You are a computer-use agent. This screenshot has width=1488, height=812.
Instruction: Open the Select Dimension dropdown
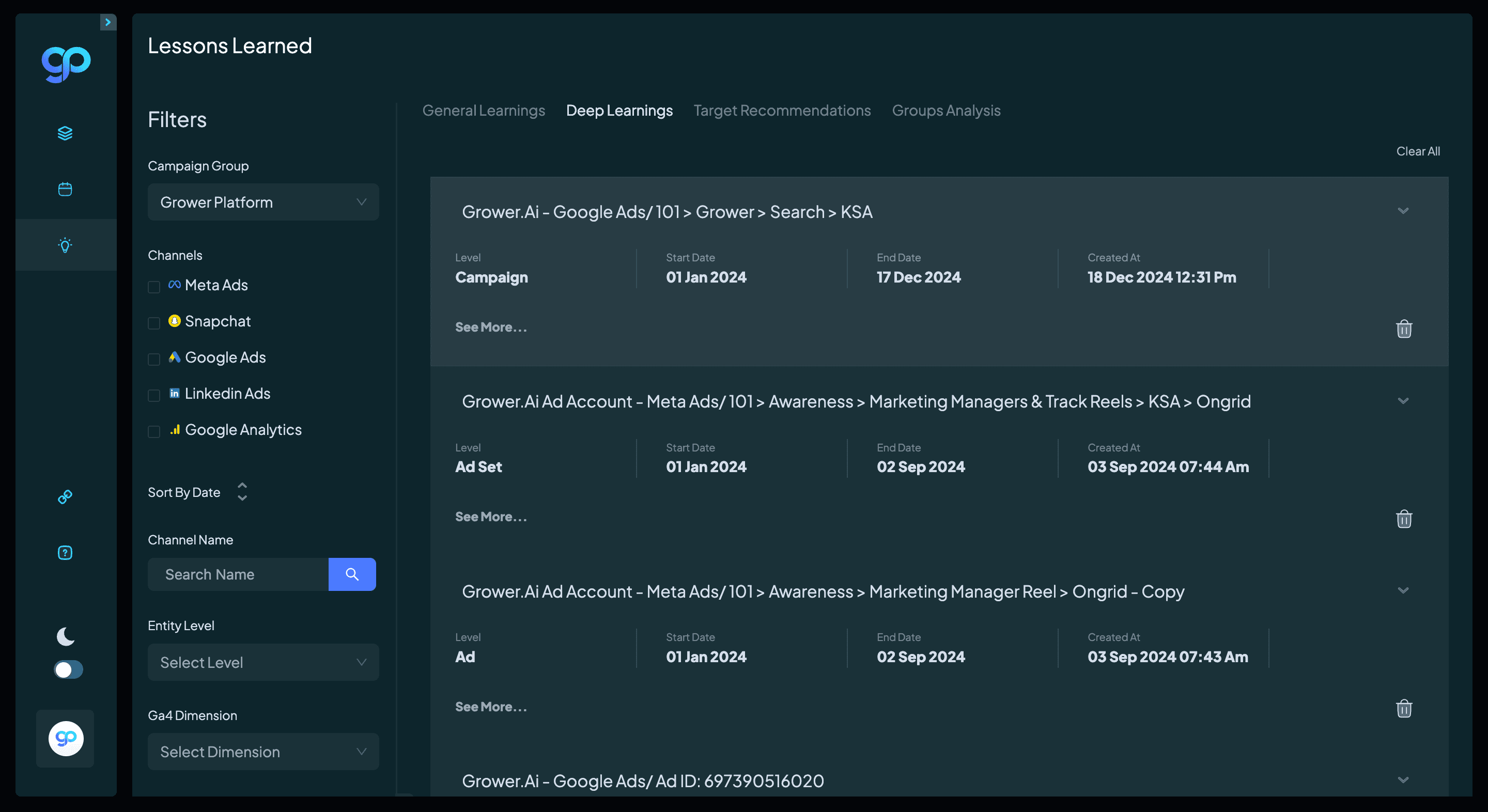click(x=263, y=752)
